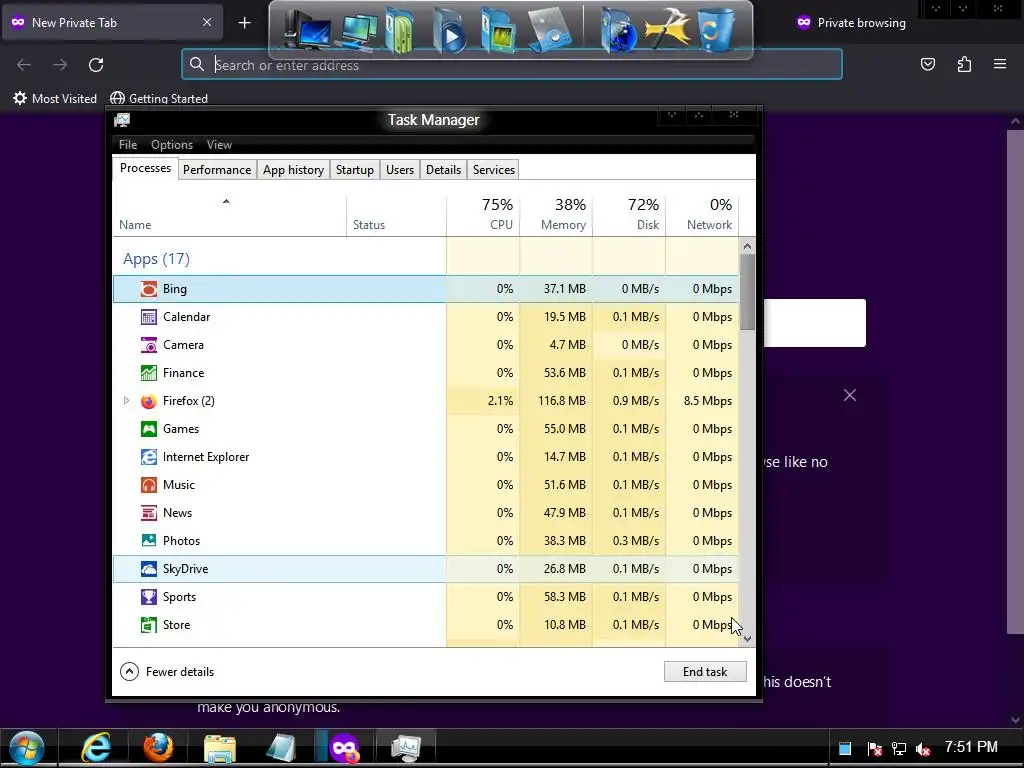
Task: Expand the Firefox (2) process group
Action: [x=127, y=401]
